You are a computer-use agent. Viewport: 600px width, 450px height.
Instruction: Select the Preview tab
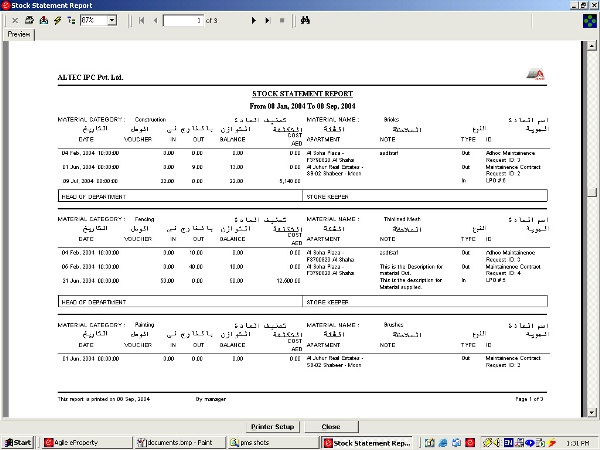click(19, 34)
